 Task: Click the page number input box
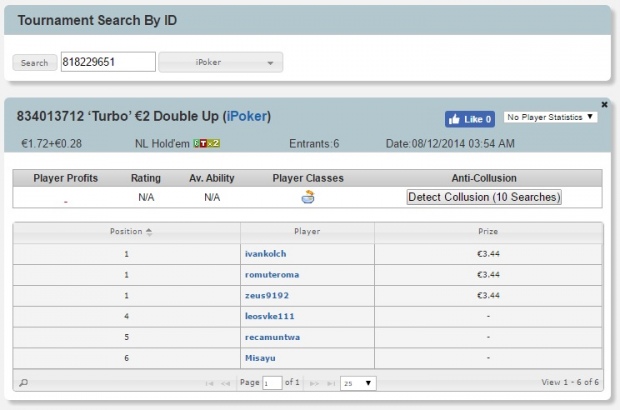272,383
